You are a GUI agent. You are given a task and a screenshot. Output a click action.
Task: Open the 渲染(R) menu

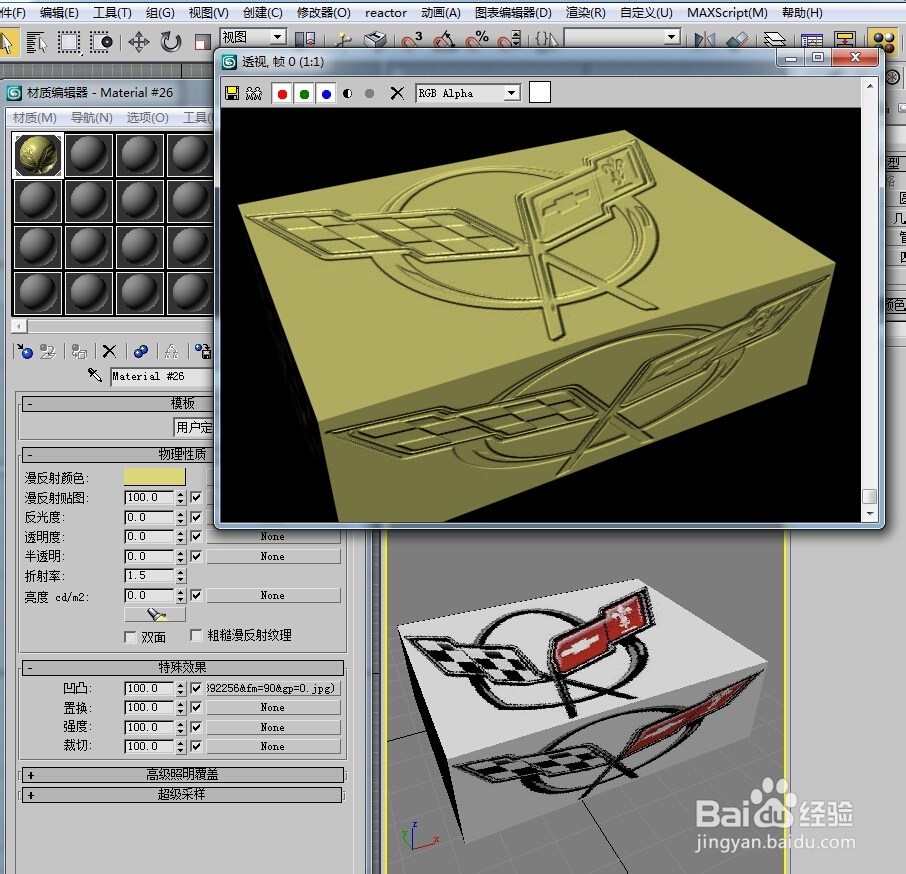585,12
